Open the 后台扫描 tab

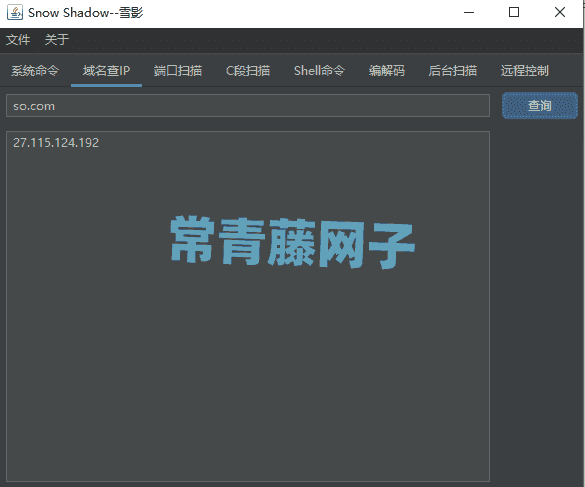(x=453, y=71)
